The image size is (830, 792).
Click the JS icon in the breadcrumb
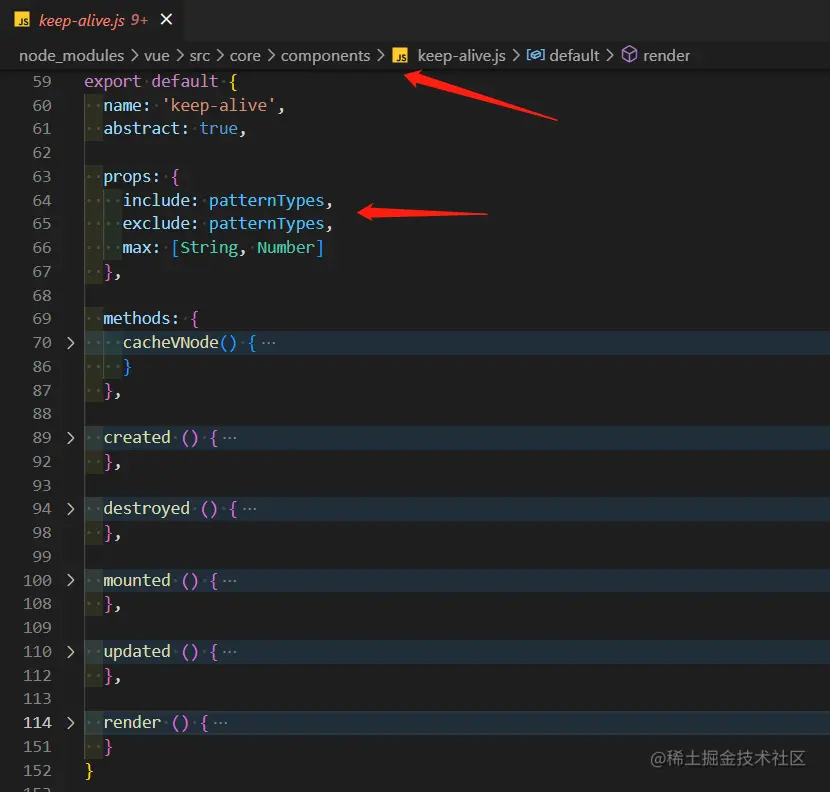(400, 56)
